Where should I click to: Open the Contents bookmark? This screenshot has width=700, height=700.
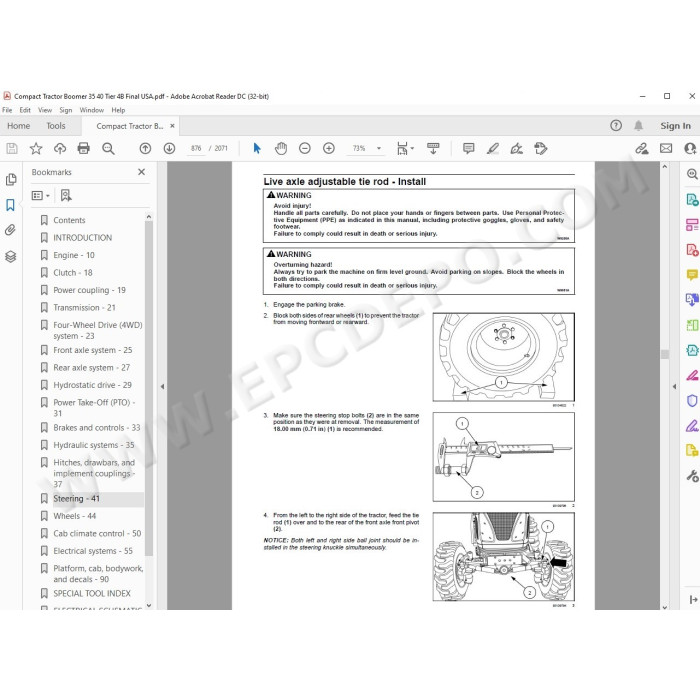(69, 220)
